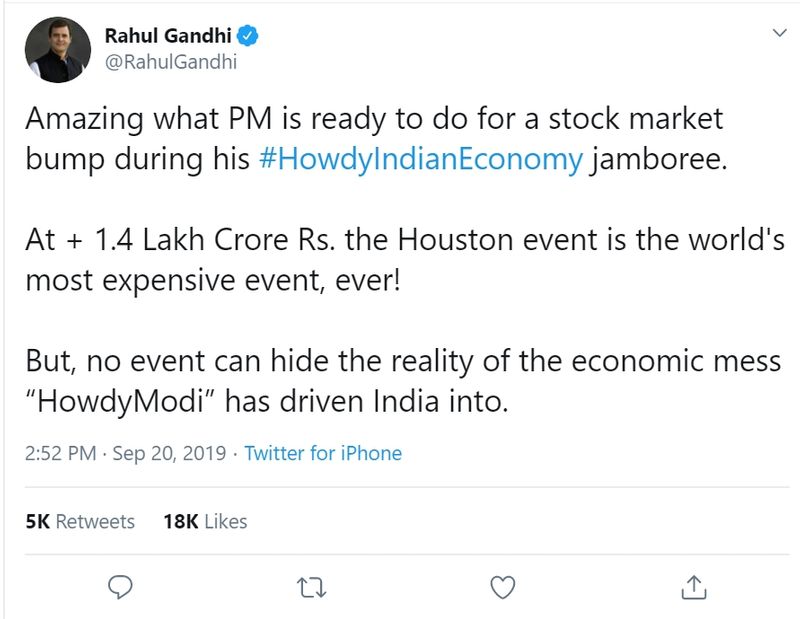Click the reply speech bubble icon

121,587
